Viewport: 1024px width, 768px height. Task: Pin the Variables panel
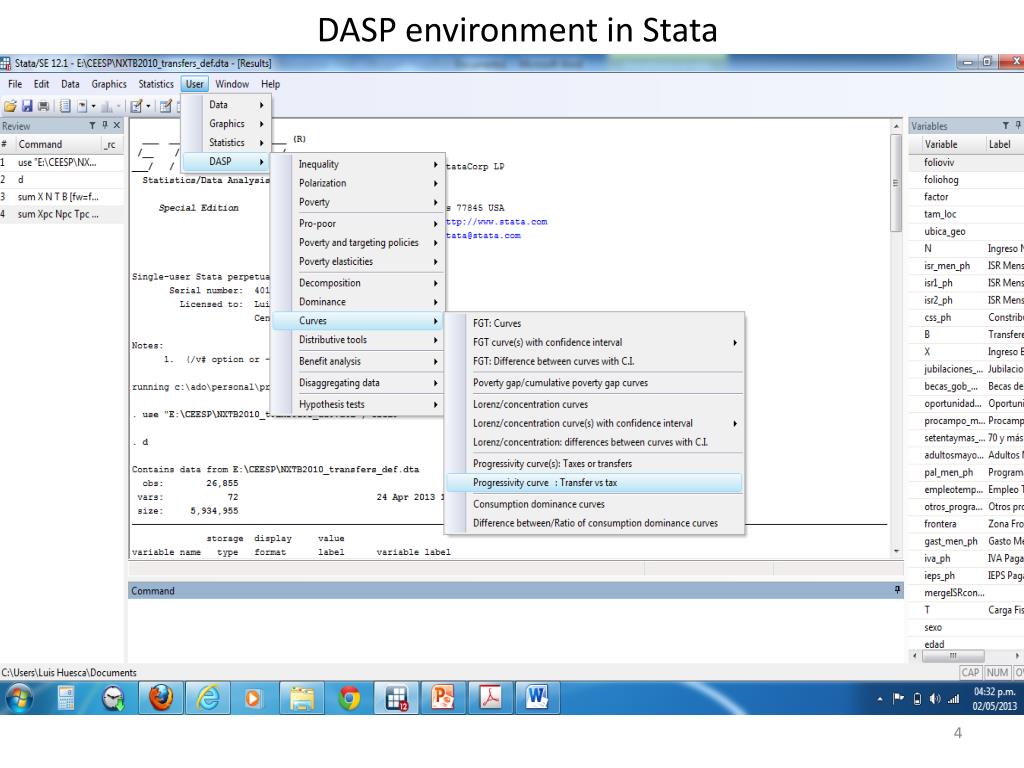(1018, 125)
